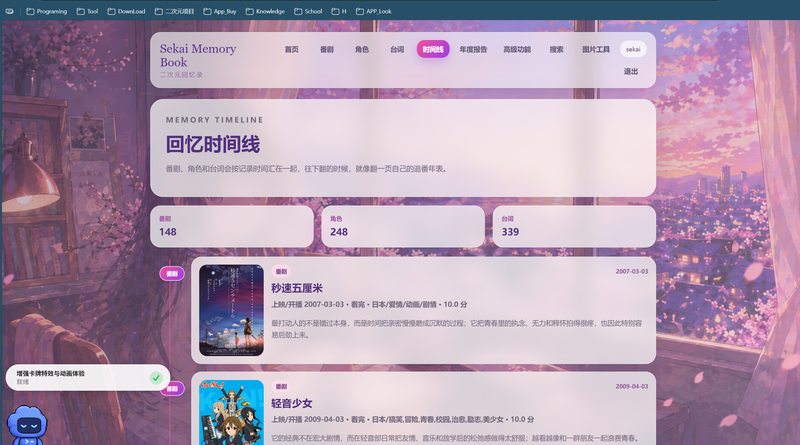This screenshot has height=445, width=800.
Task: Click the 番剧 148 stat card
Action: pyautogui.click(x=232, y=227)
